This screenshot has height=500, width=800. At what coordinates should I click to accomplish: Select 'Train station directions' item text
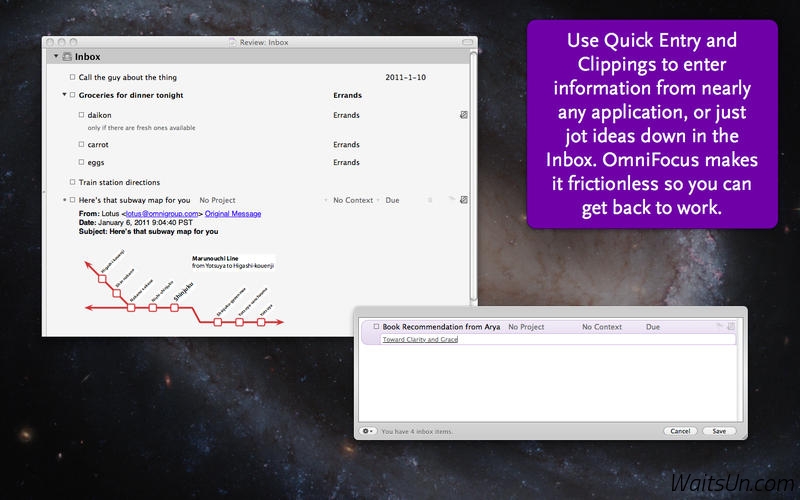click(119, 182)
